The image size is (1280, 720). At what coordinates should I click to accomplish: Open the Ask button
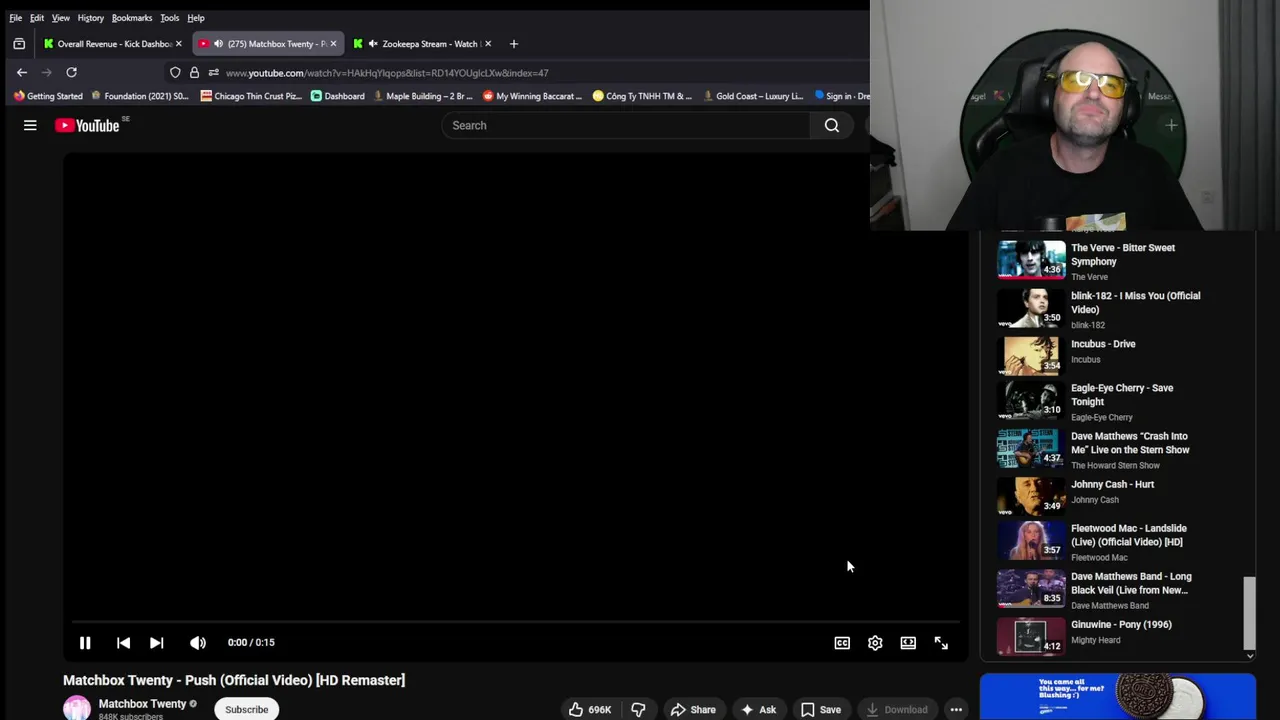click(758, 709)
